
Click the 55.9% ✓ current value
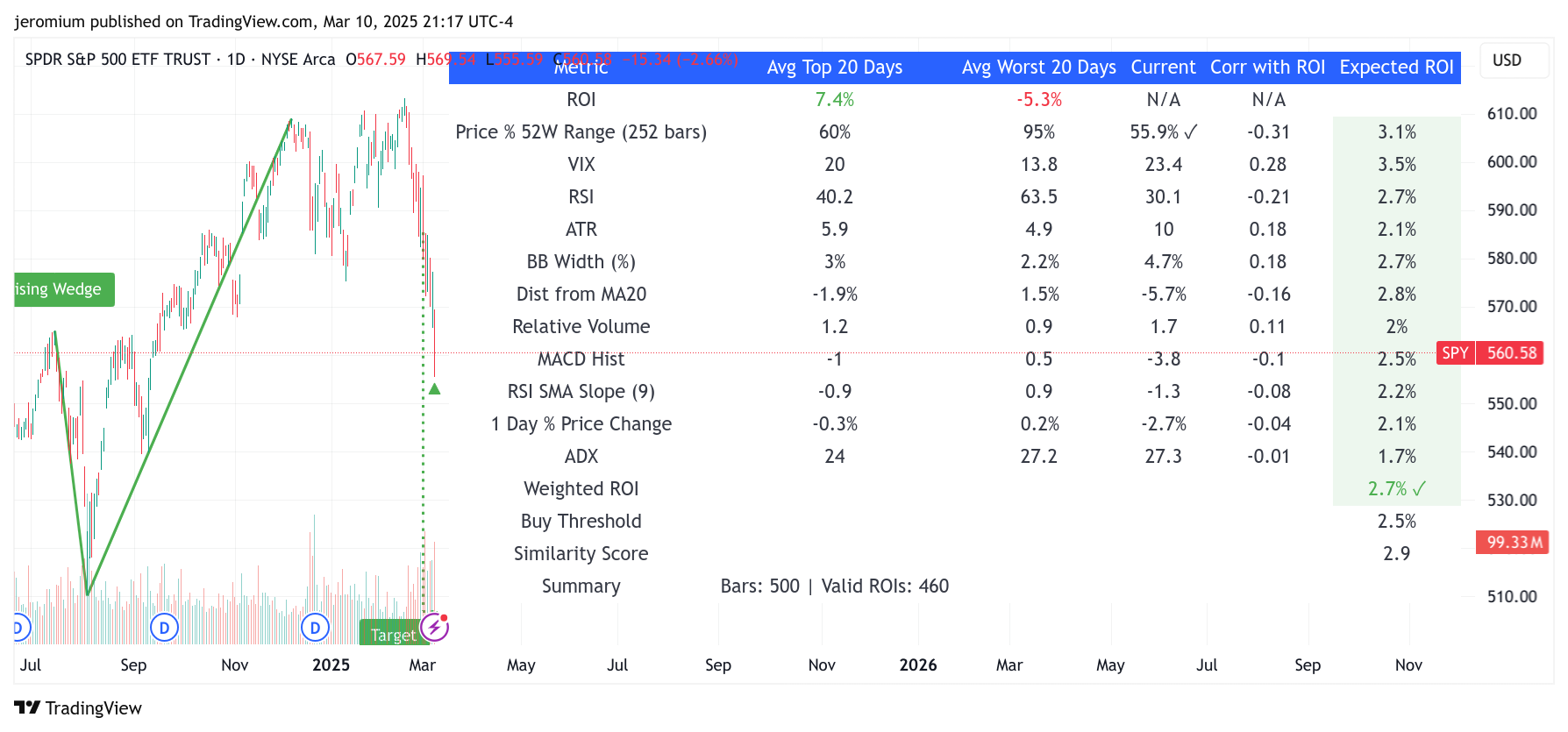click(x=1163, y=132)
